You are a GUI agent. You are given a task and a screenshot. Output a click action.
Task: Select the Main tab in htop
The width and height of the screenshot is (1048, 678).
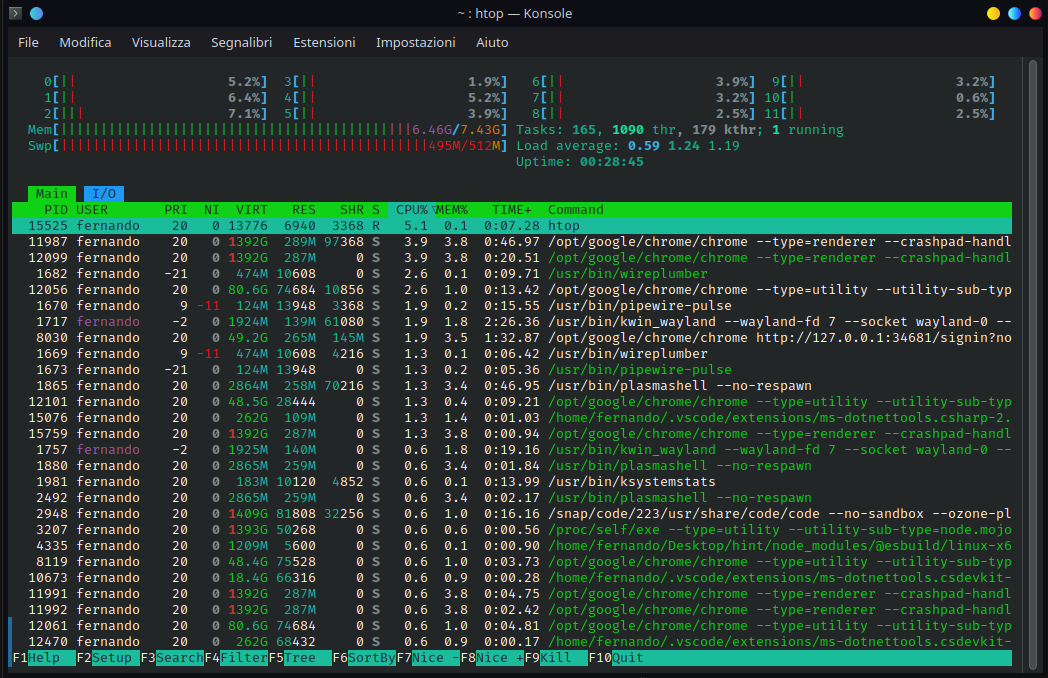click(52, 194)
